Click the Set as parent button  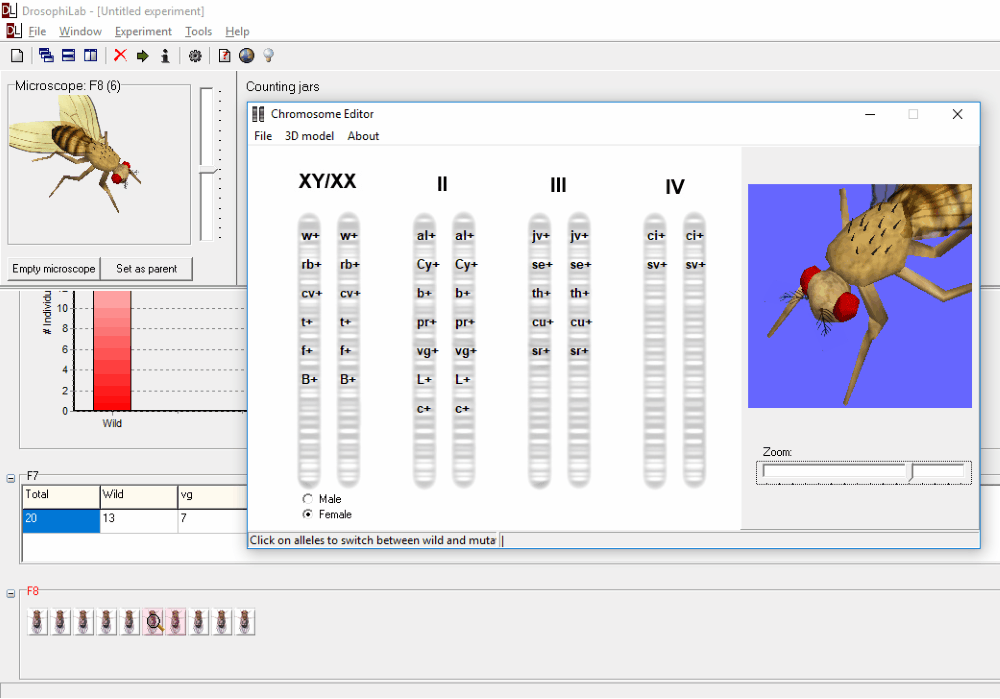tap(147, 269)
